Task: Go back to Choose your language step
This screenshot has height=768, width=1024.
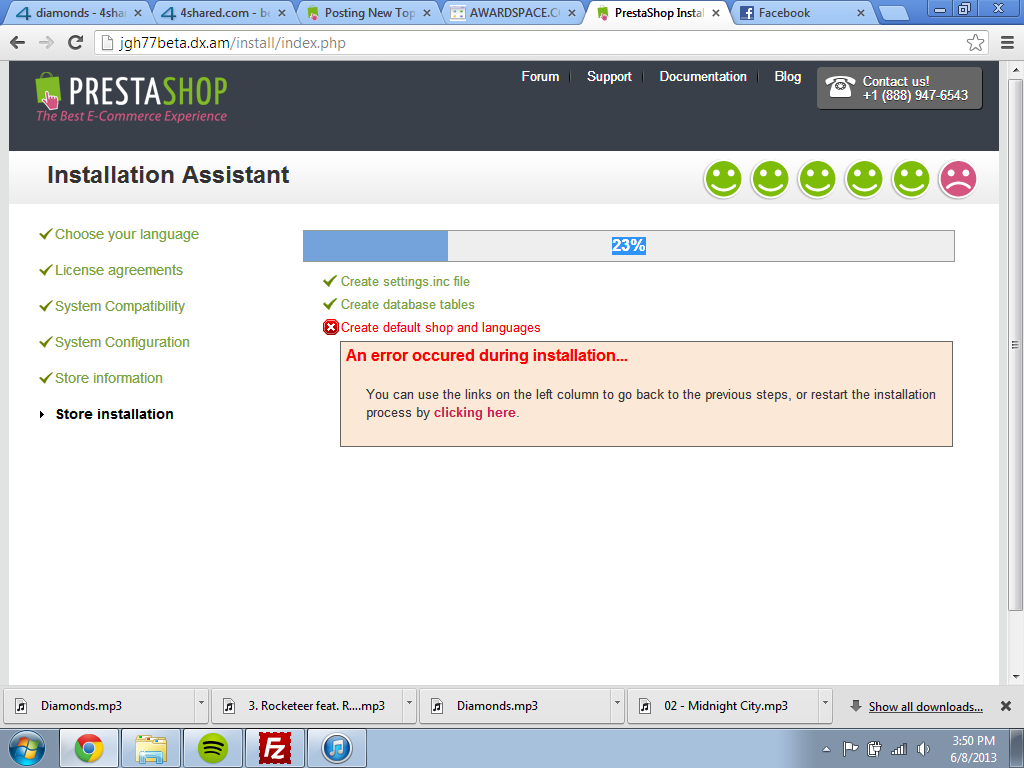Action: click(127, 234)
